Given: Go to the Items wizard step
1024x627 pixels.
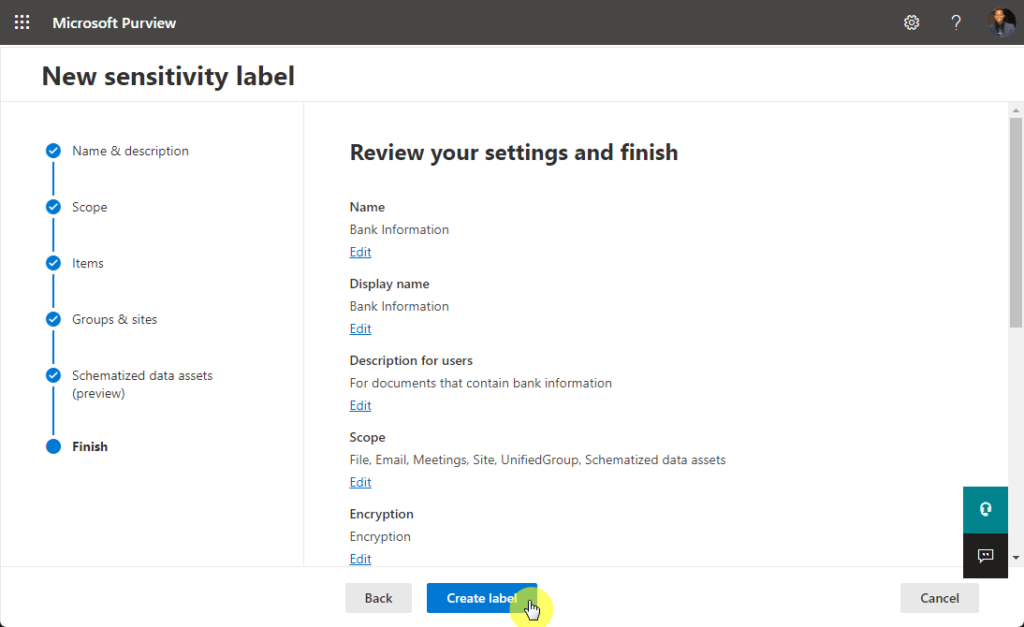Looking at the screenshot, I should [88, 263].
